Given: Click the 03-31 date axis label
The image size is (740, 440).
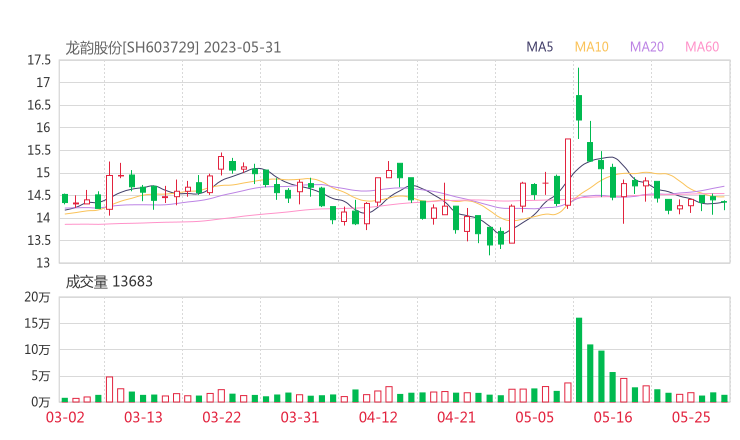Looking at the screenshot, I should tap(300, 417).
